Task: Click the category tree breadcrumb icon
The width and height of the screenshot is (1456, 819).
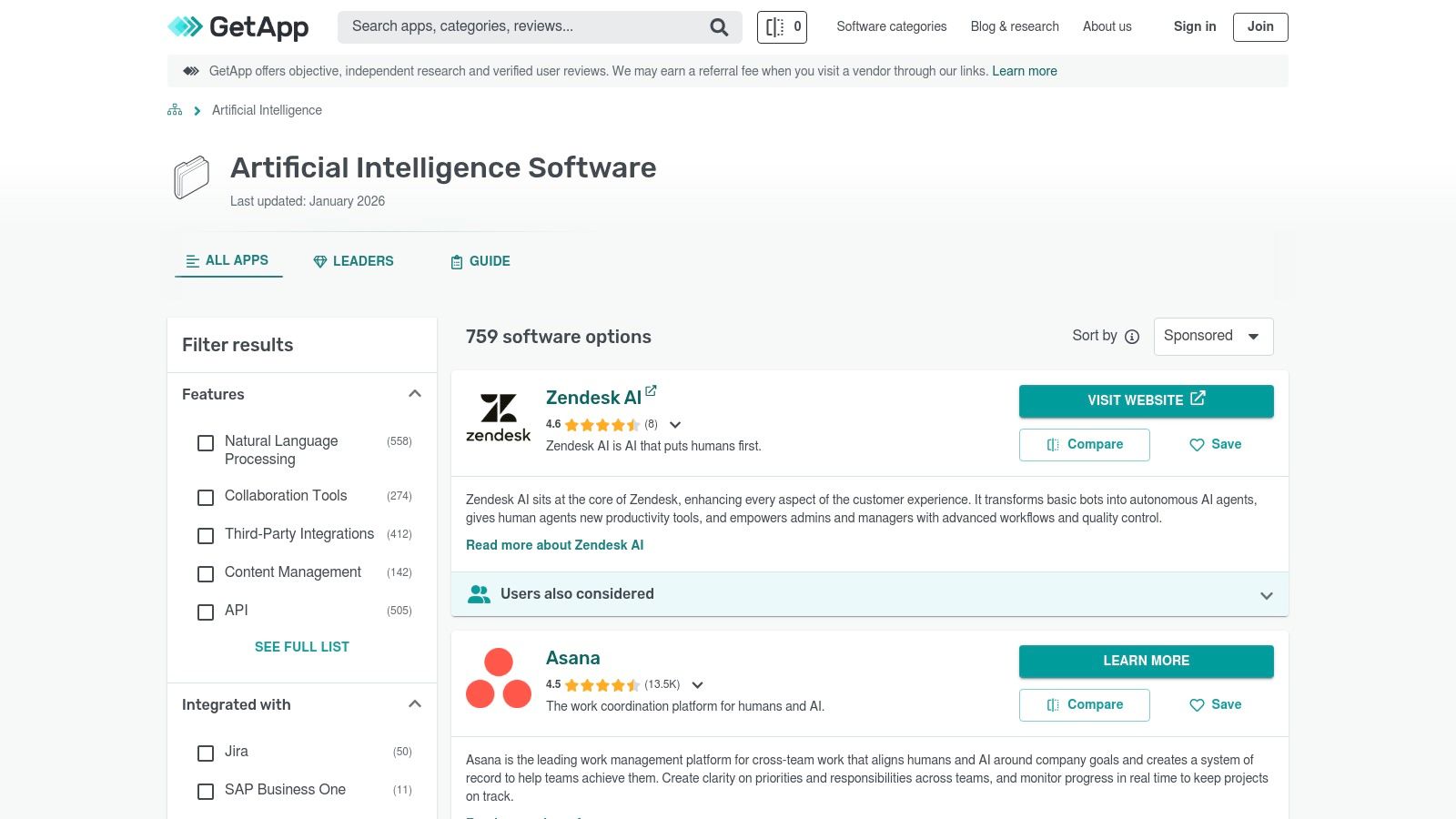Action: click(x=175, y=110)
